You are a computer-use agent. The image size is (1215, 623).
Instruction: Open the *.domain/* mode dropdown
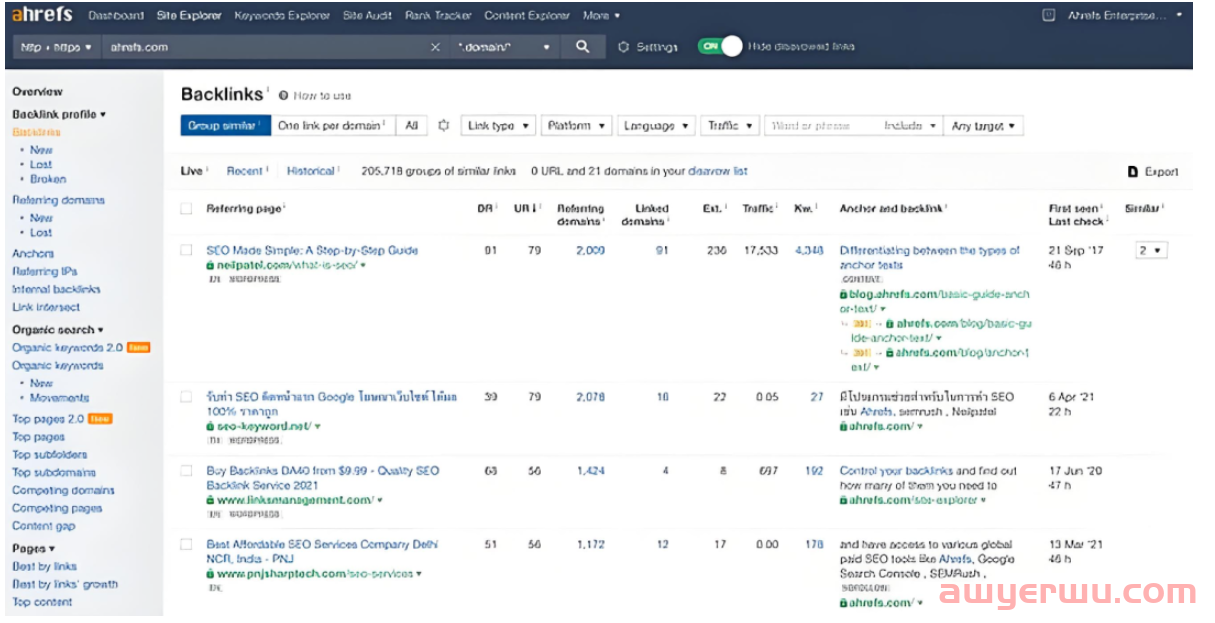pyautogui.click(x=504, y=47)
